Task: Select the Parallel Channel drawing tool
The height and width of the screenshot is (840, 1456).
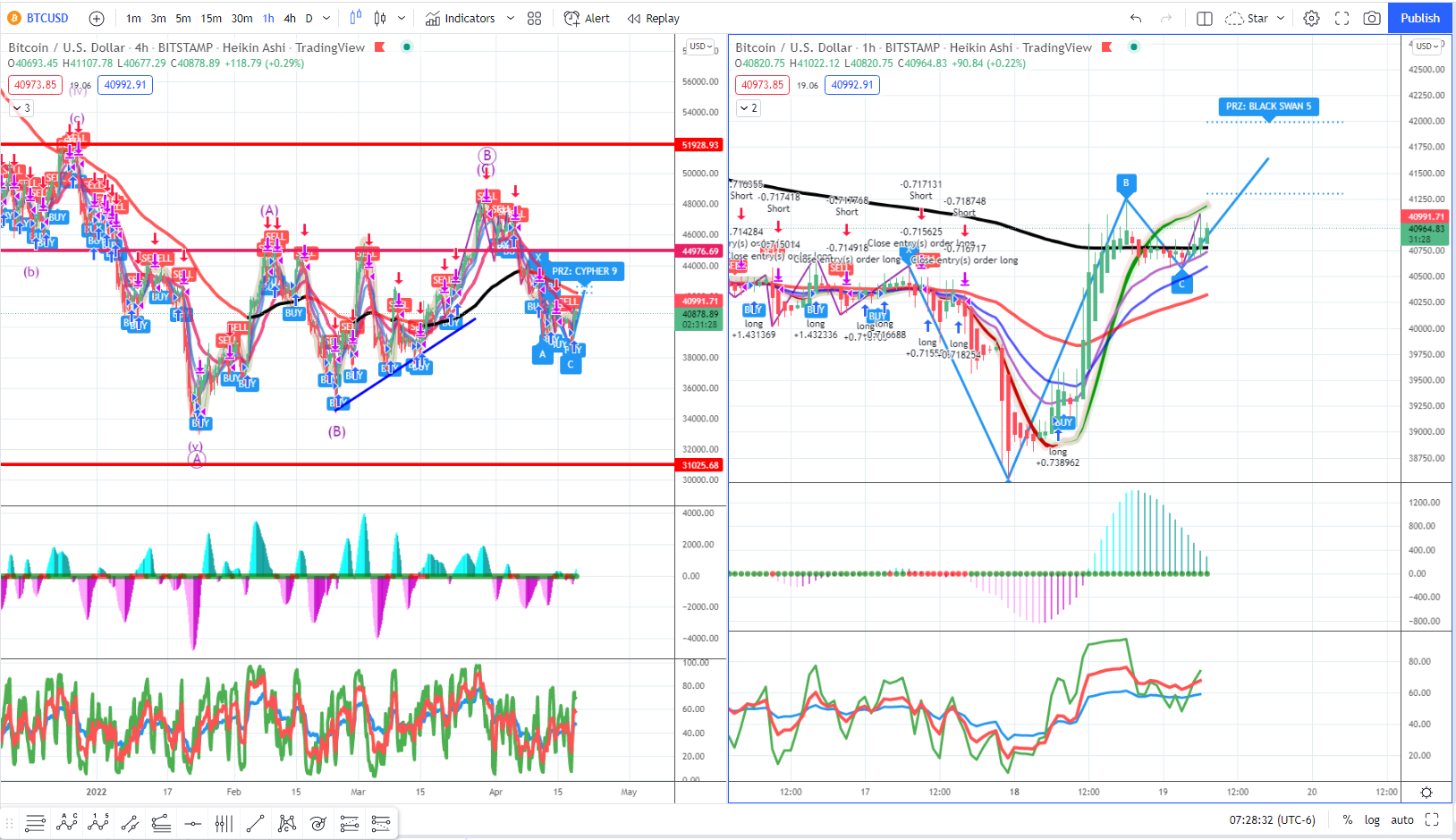Action: [130, 823]
